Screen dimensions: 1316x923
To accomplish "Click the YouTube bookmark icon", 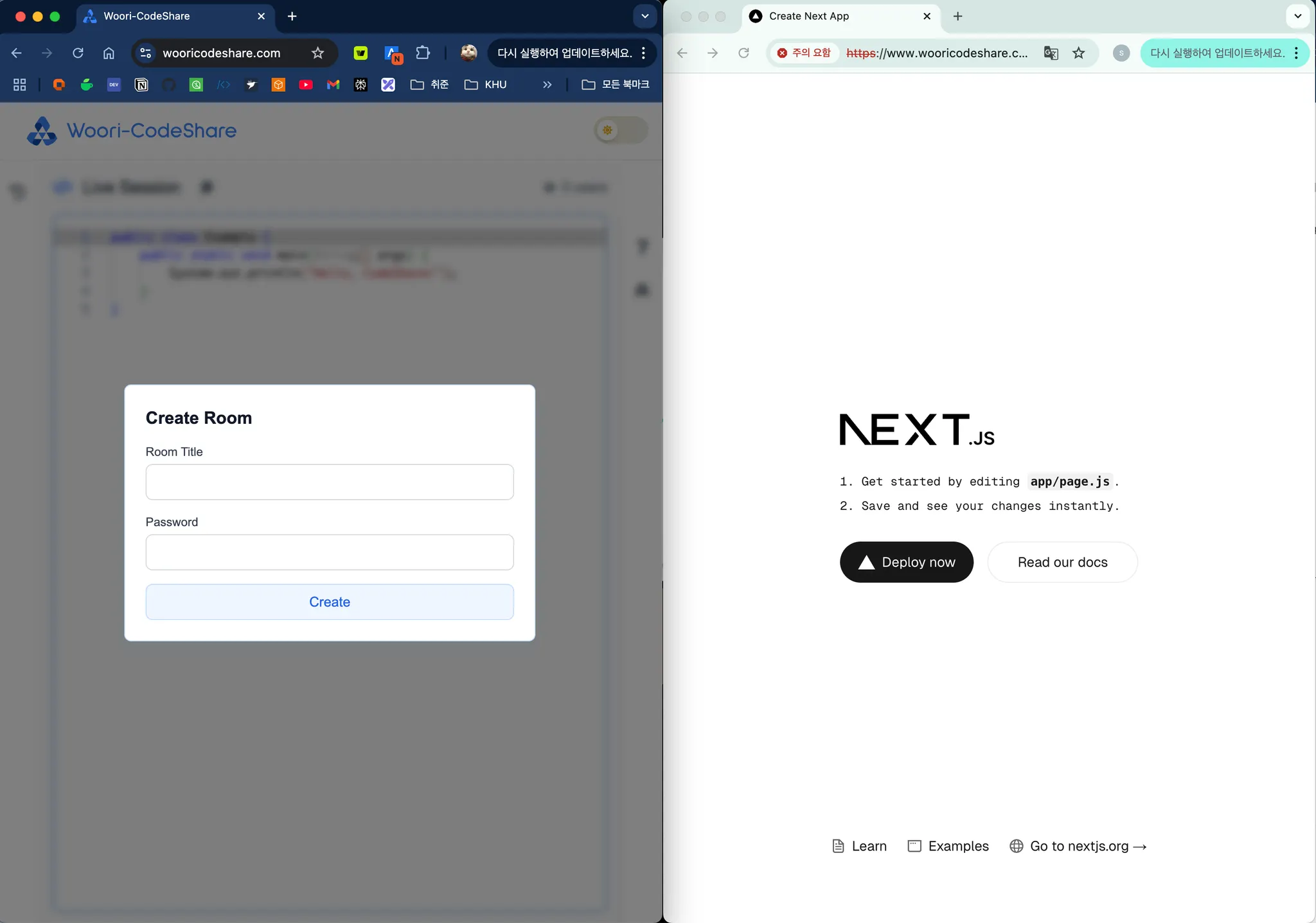I will coord(306,85).
